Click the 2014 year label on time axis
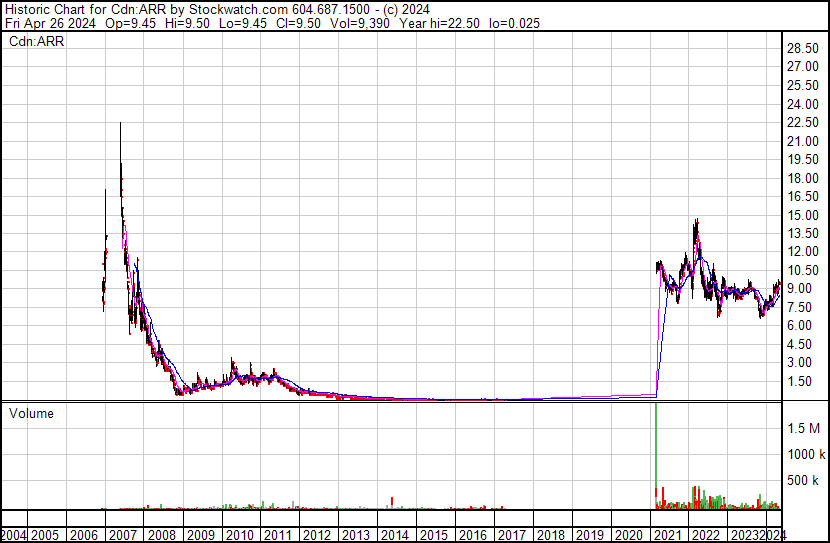This screenshot has width=830, height=543. click(x=395, y=535)
